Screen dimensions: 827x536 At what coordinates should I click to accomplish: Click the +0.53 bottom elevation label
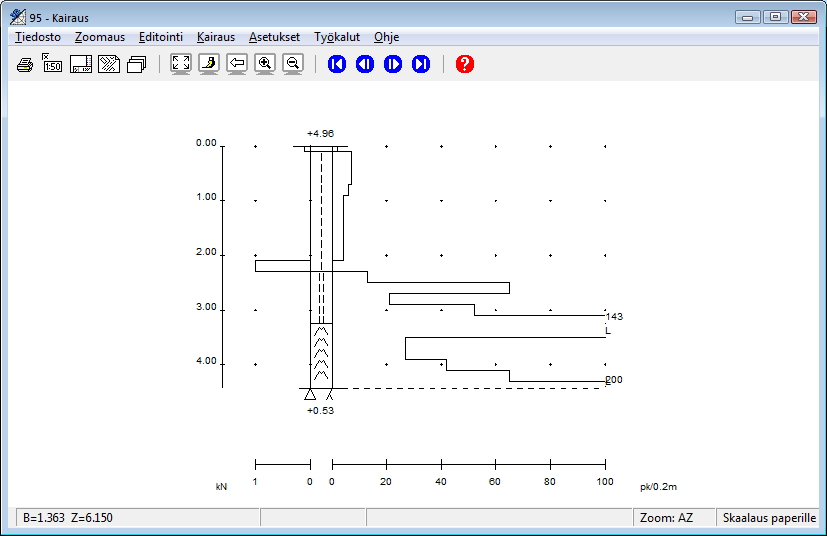click(320, 410)
